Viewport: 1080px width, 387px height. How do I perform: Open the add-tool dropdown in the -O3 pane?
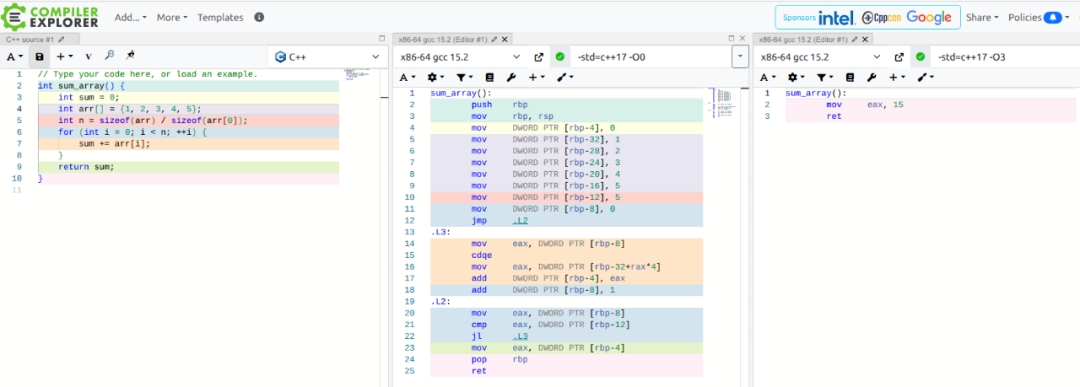[926, 78]
